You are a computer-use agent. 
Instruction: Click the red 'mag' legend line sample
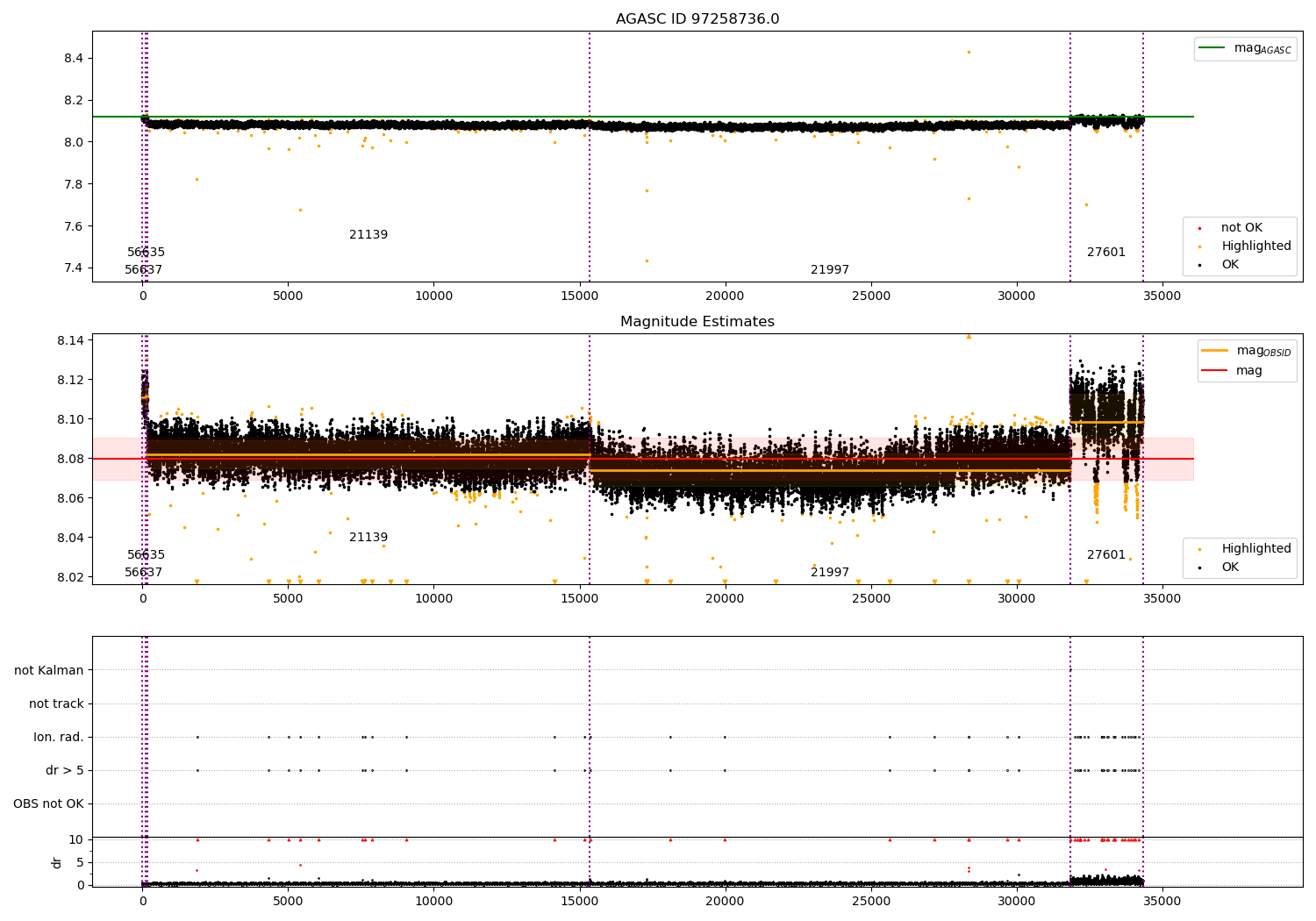(x=1215, y=371)
